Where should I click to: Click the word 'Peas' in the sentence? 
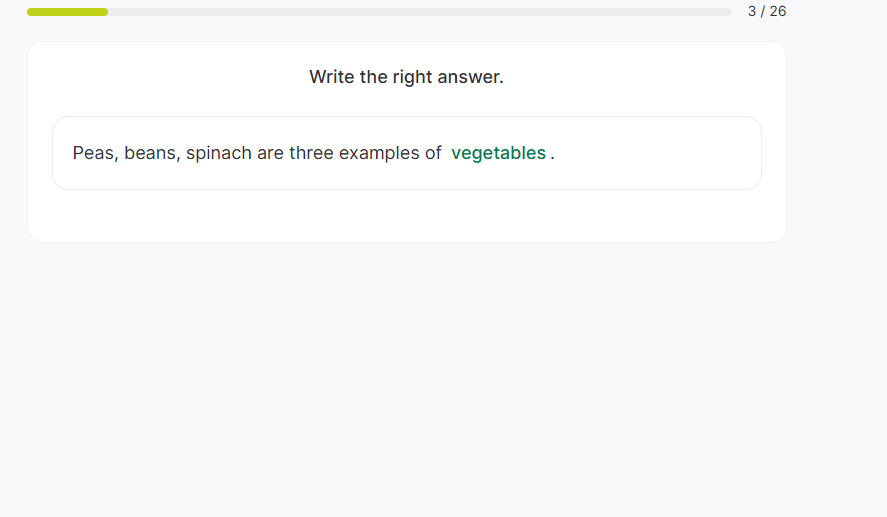[x=94, y=153]
